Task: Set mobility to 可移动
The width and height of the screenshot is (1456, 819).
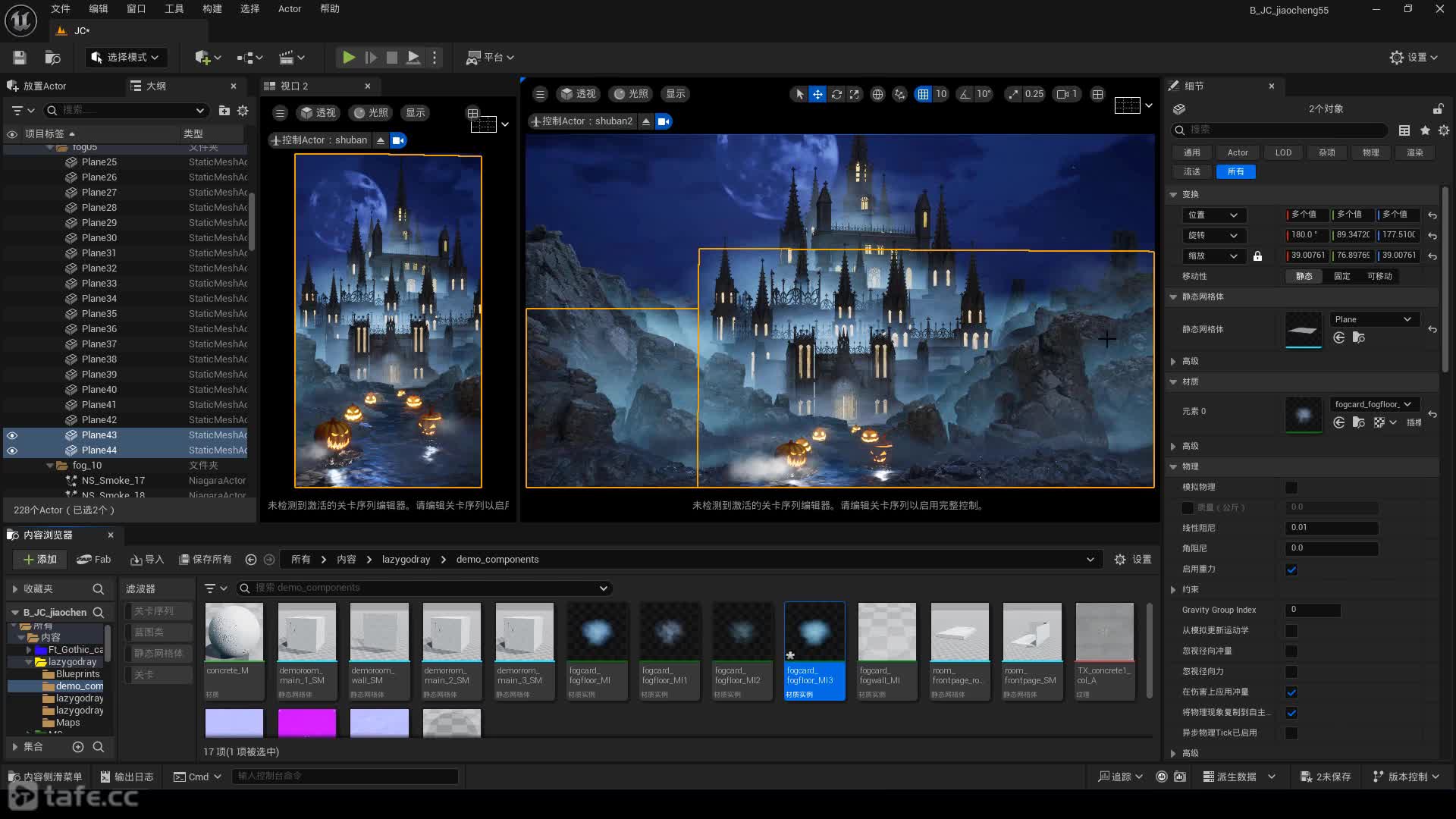Action: (1379, 277)
